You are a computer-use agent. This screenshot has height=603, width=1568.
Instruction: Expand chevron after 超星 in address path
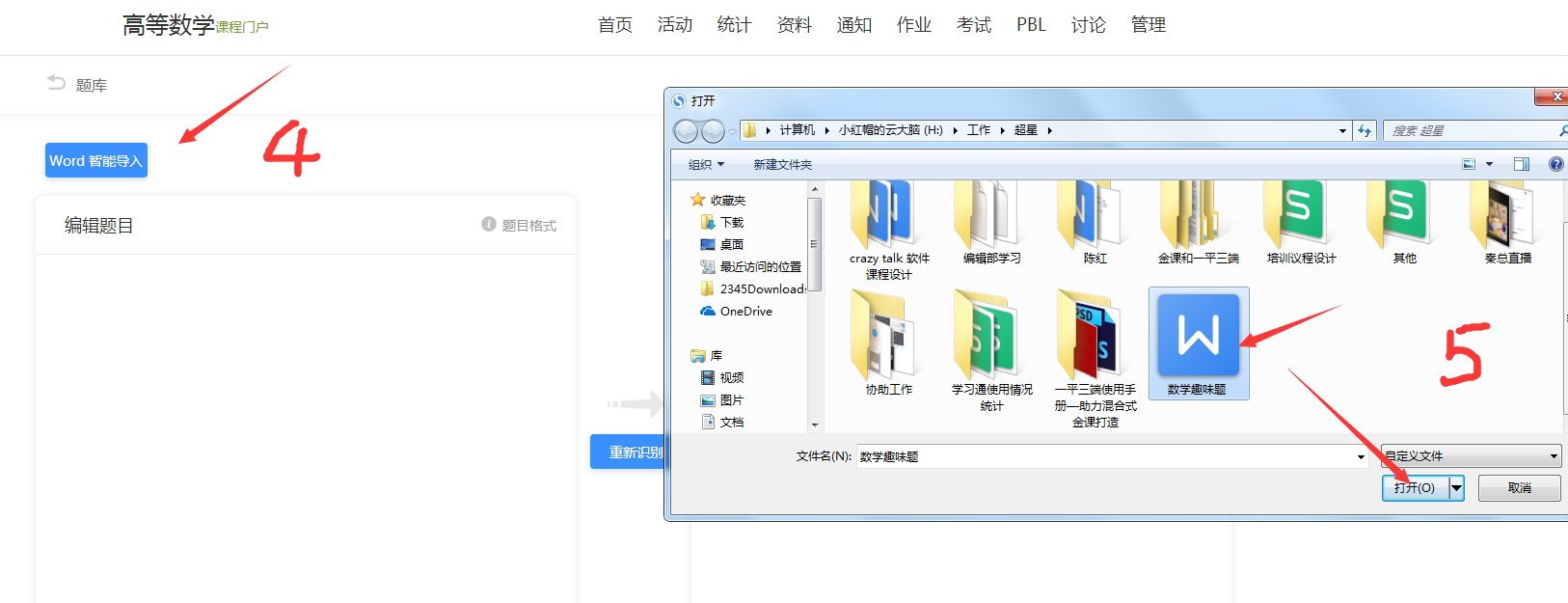[x=1050, y=130]
